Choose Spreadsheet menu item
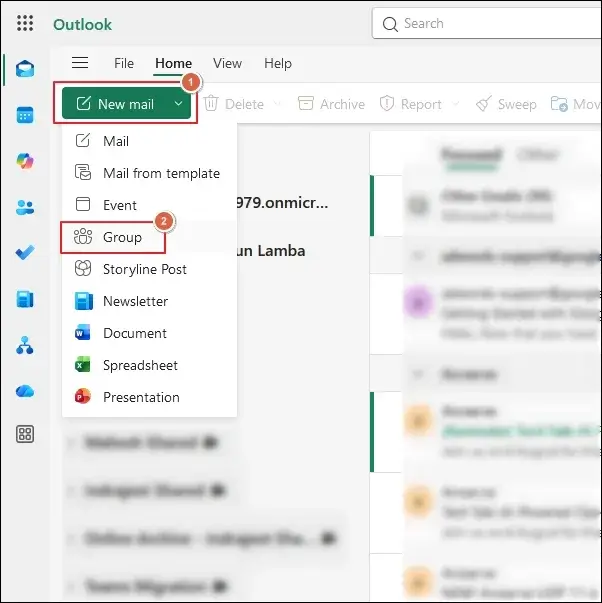Screen dimensions: 602x603 pos(149,365)
